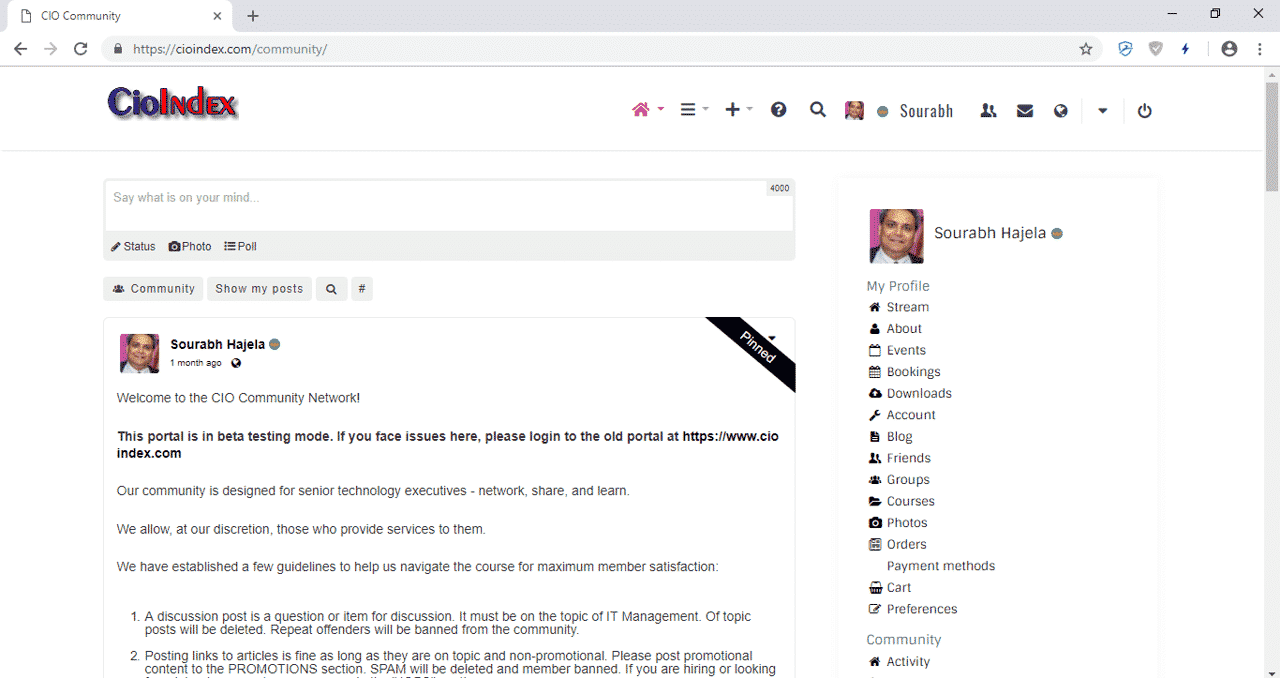
Task: Open the caret dropdown beside notifications
Action: 1103,111
